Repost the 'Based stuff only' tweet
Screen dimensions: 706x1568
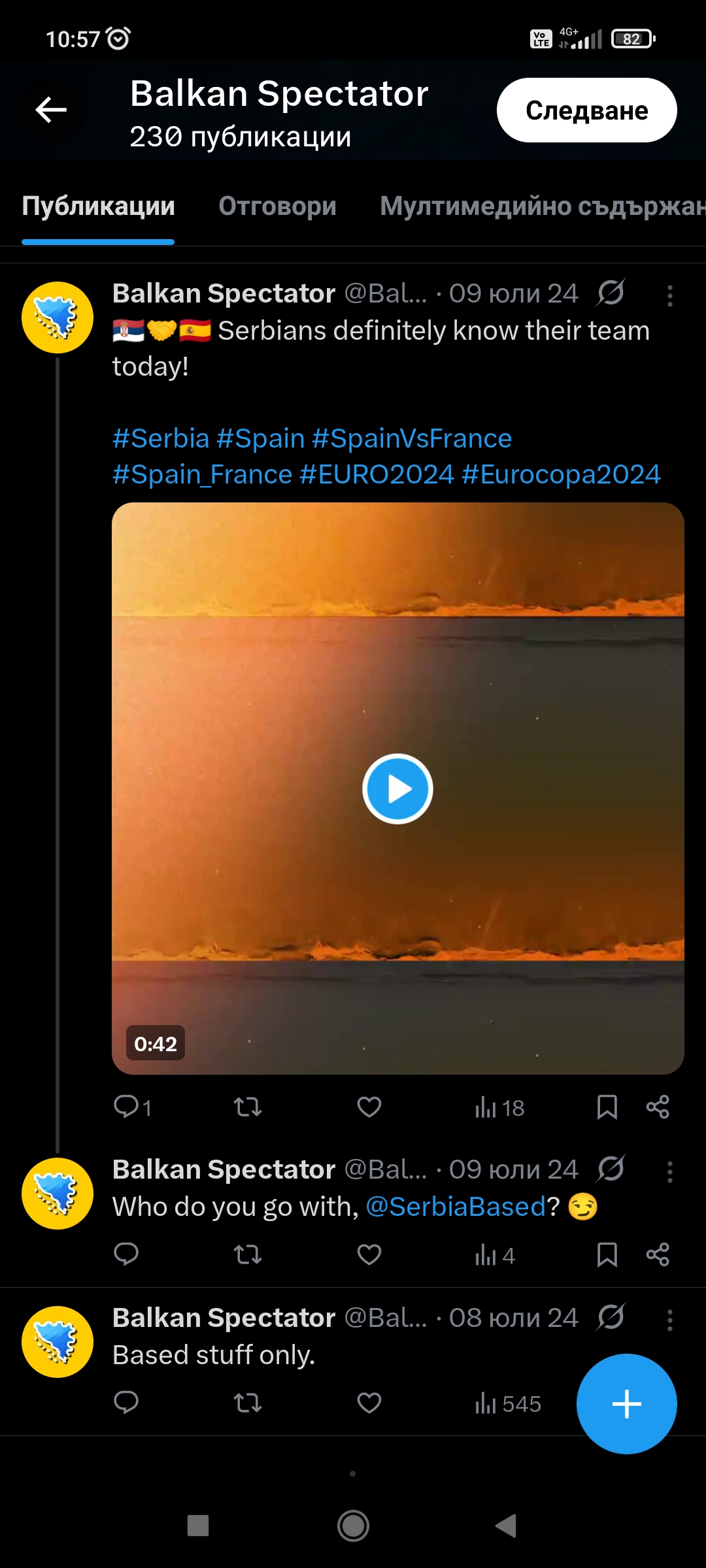pos(248,1403)
